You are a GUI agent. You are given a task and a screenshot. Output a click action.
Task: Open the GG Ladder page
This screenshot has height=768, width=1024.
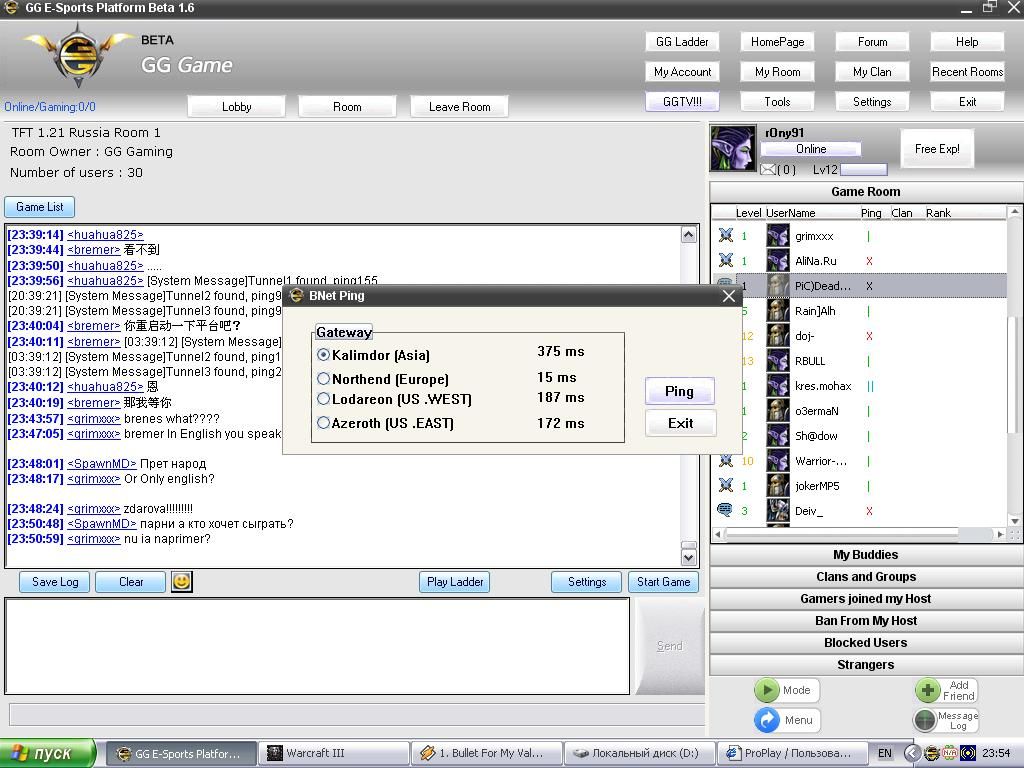[x=682, y=42]
